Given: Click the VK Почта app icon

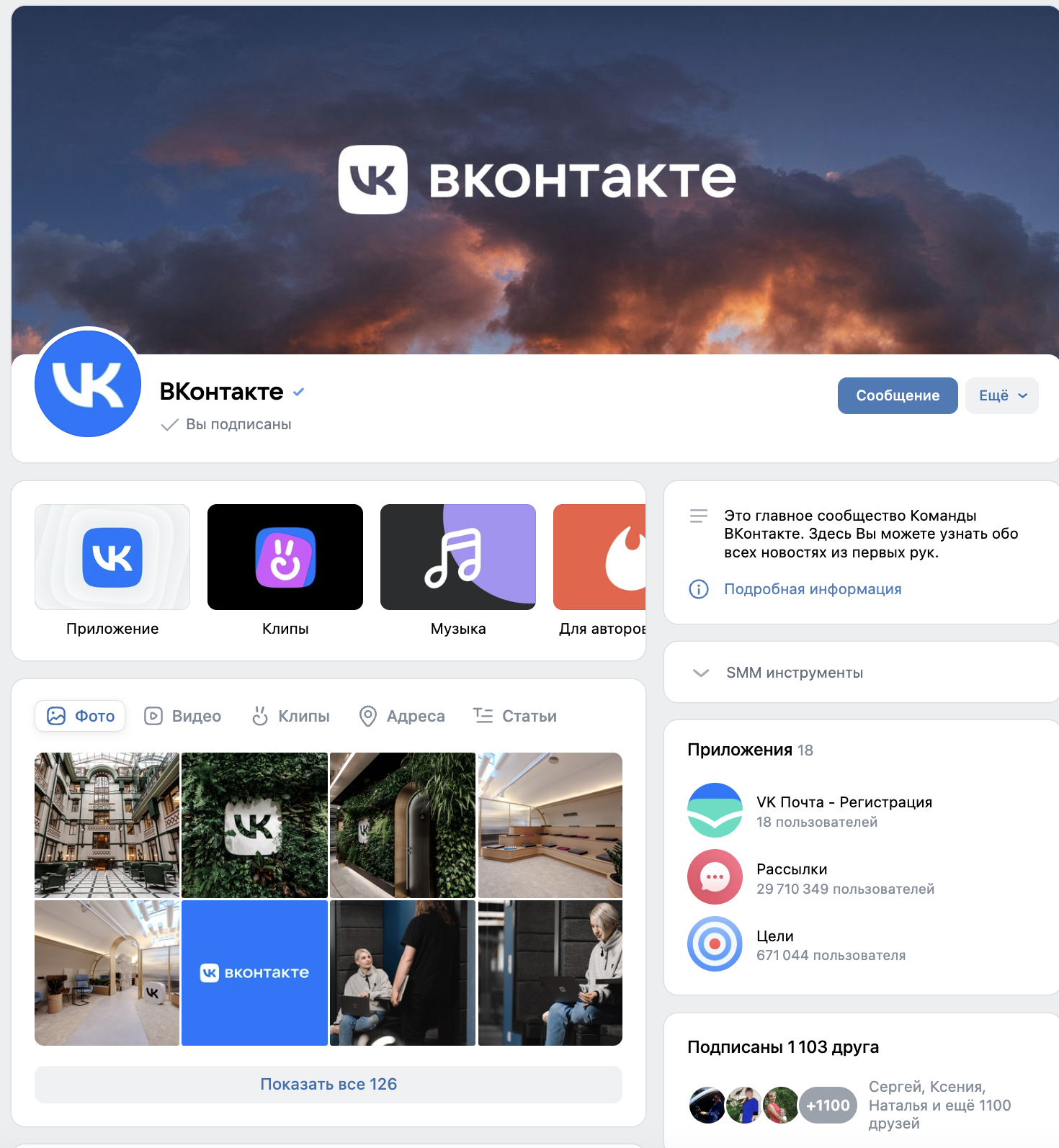Looking at the screenshot, I should (715, 810).
